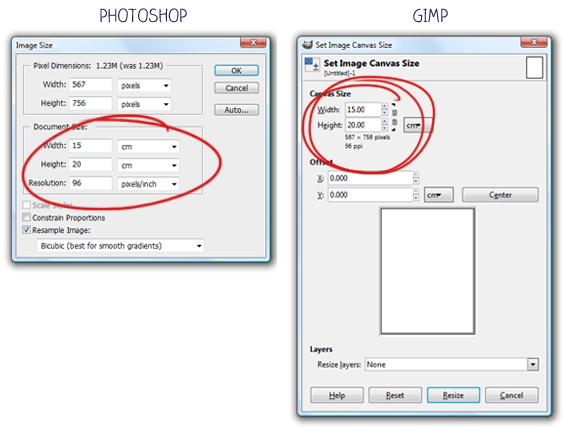
Task: Click the Auto... button
Action: click(236, 110)
